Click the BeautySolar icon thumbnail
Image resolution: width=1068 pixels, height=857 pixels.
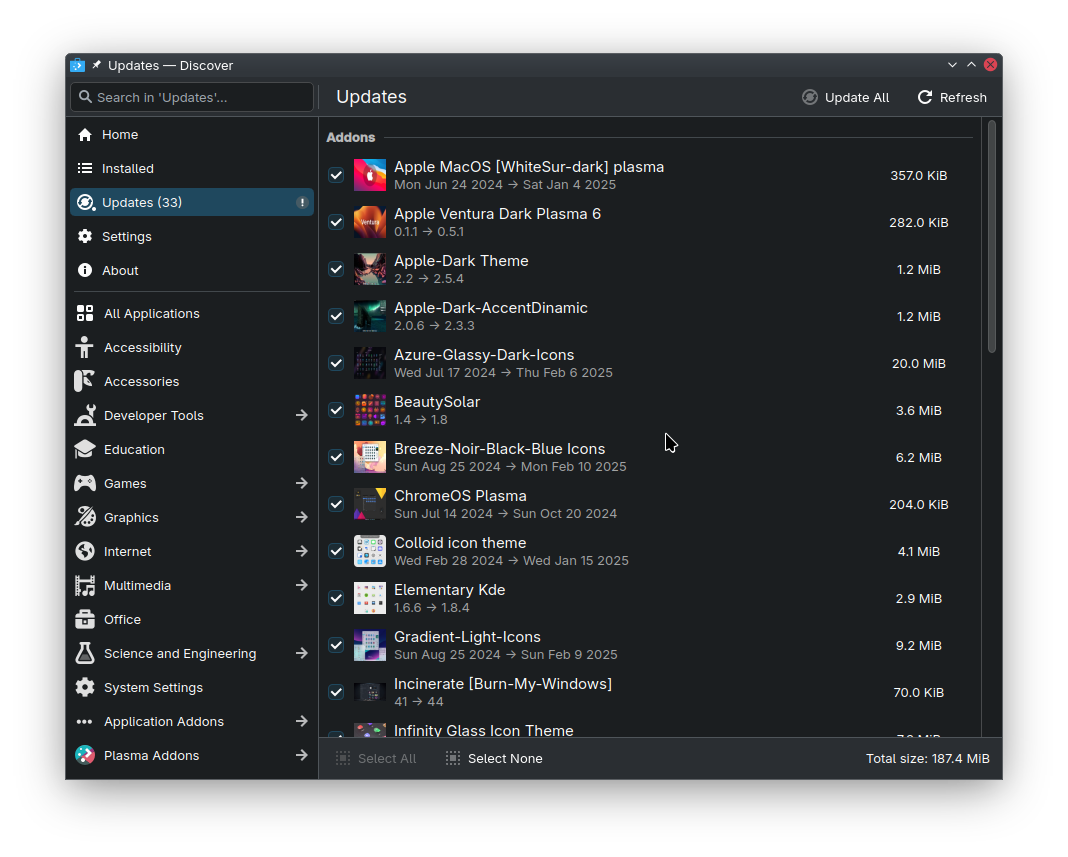coord(370,410)
